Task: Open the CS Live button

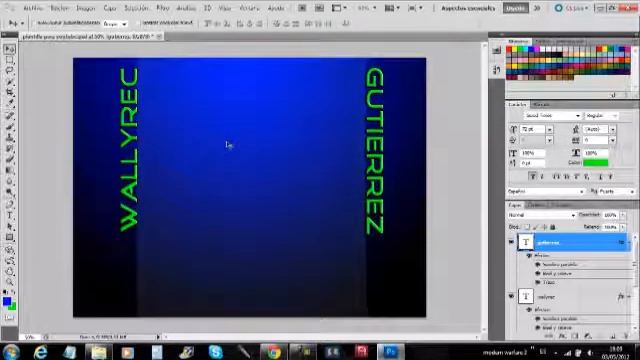Action: pyautogui.click(x=572, y=8)
